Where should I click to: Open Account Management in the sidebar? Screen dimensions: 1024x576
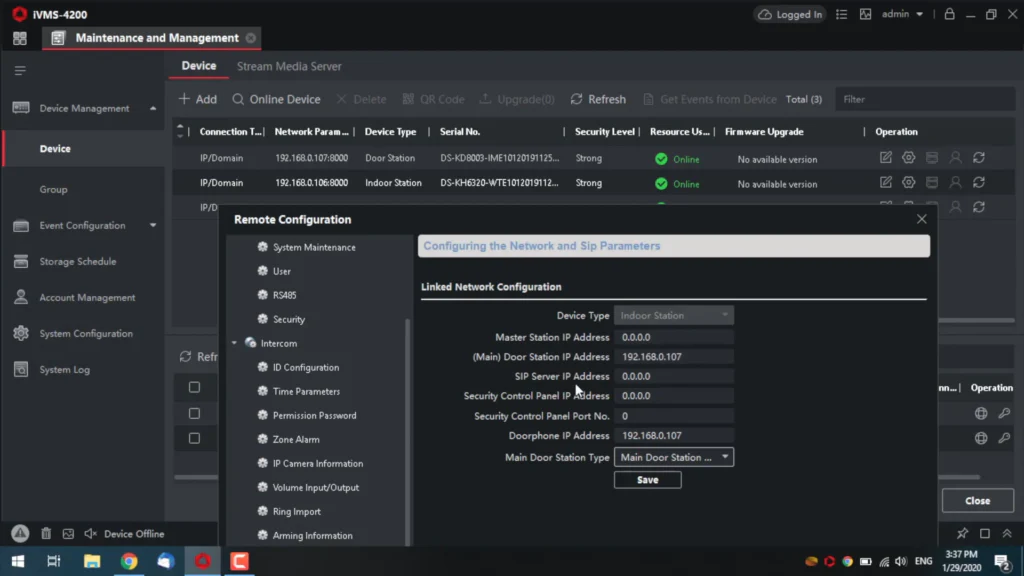tap(87, 297)
